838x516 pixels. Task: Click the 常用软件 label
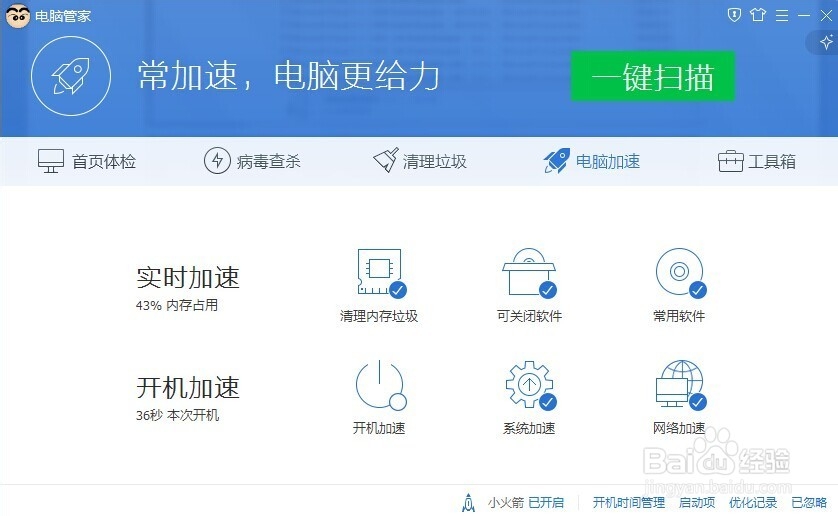[679, 316]
